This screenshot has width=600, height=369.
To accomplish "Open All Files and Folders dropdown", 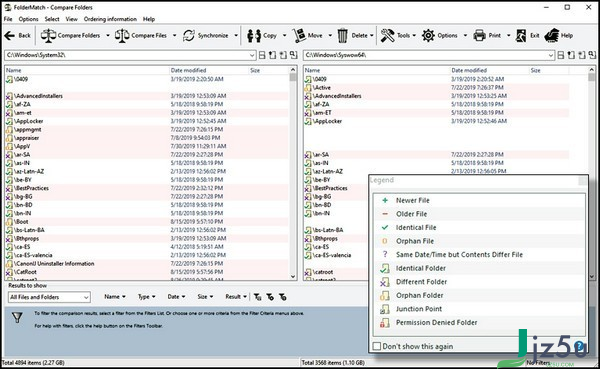I will click(x=49, y=297).
